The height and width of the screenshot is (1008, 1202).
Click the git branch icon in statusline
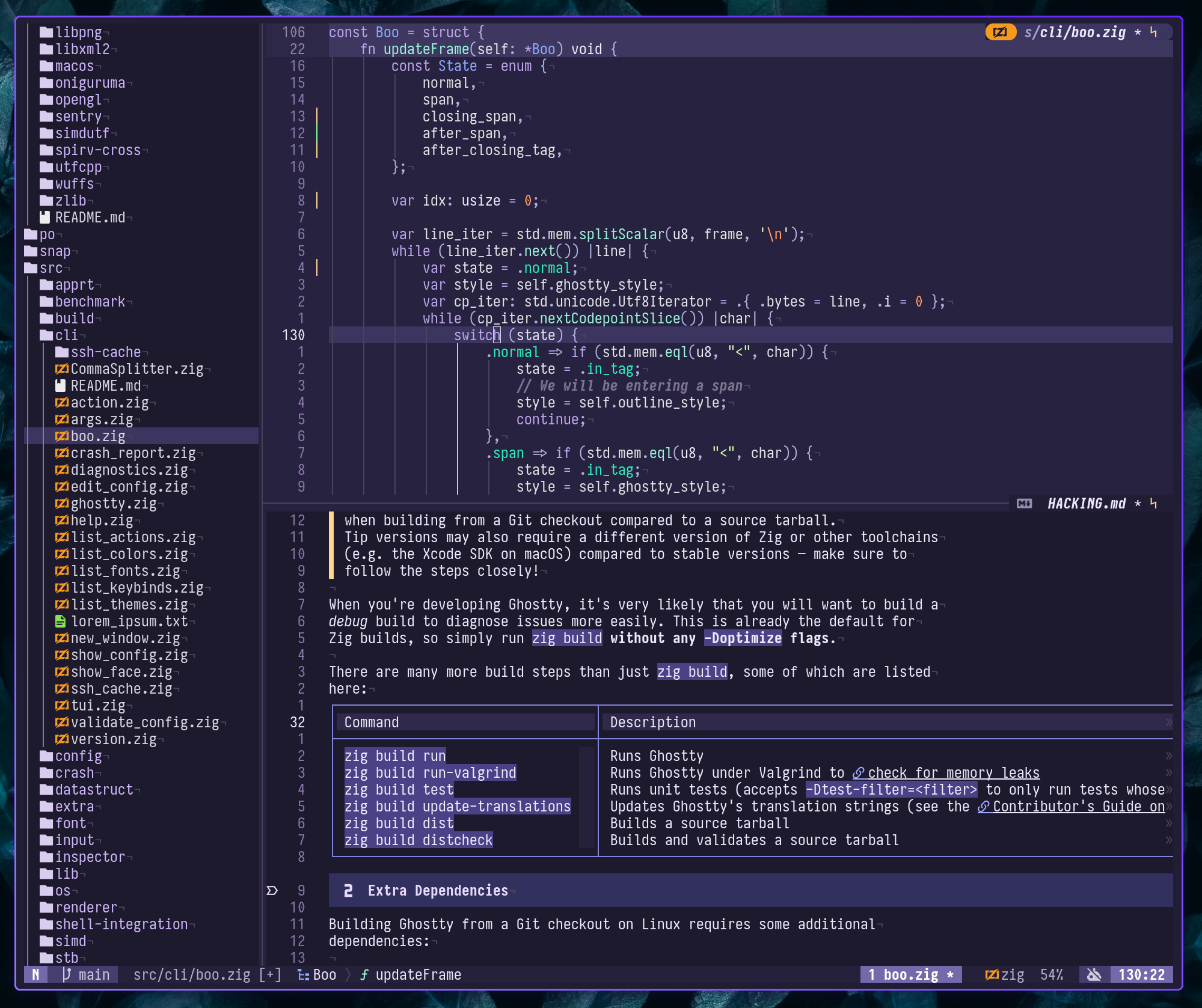[x=67, y=974]
